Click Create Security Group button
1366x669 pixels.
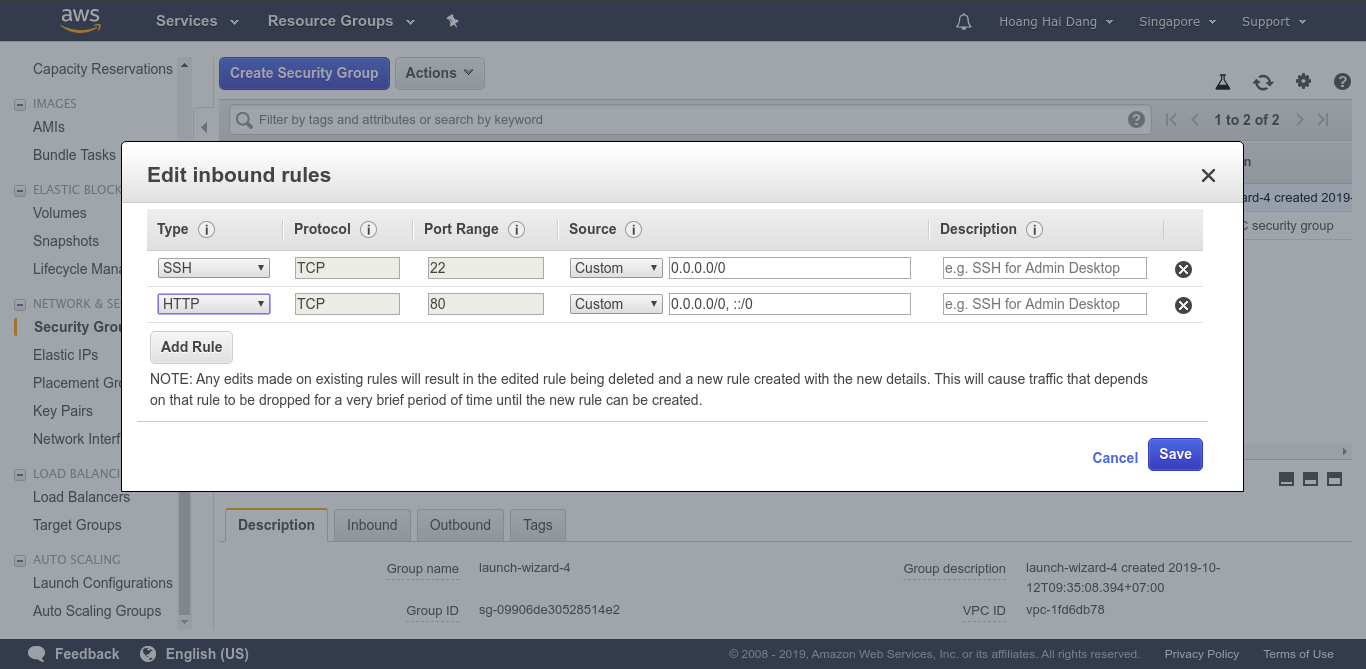coord(304,73)
